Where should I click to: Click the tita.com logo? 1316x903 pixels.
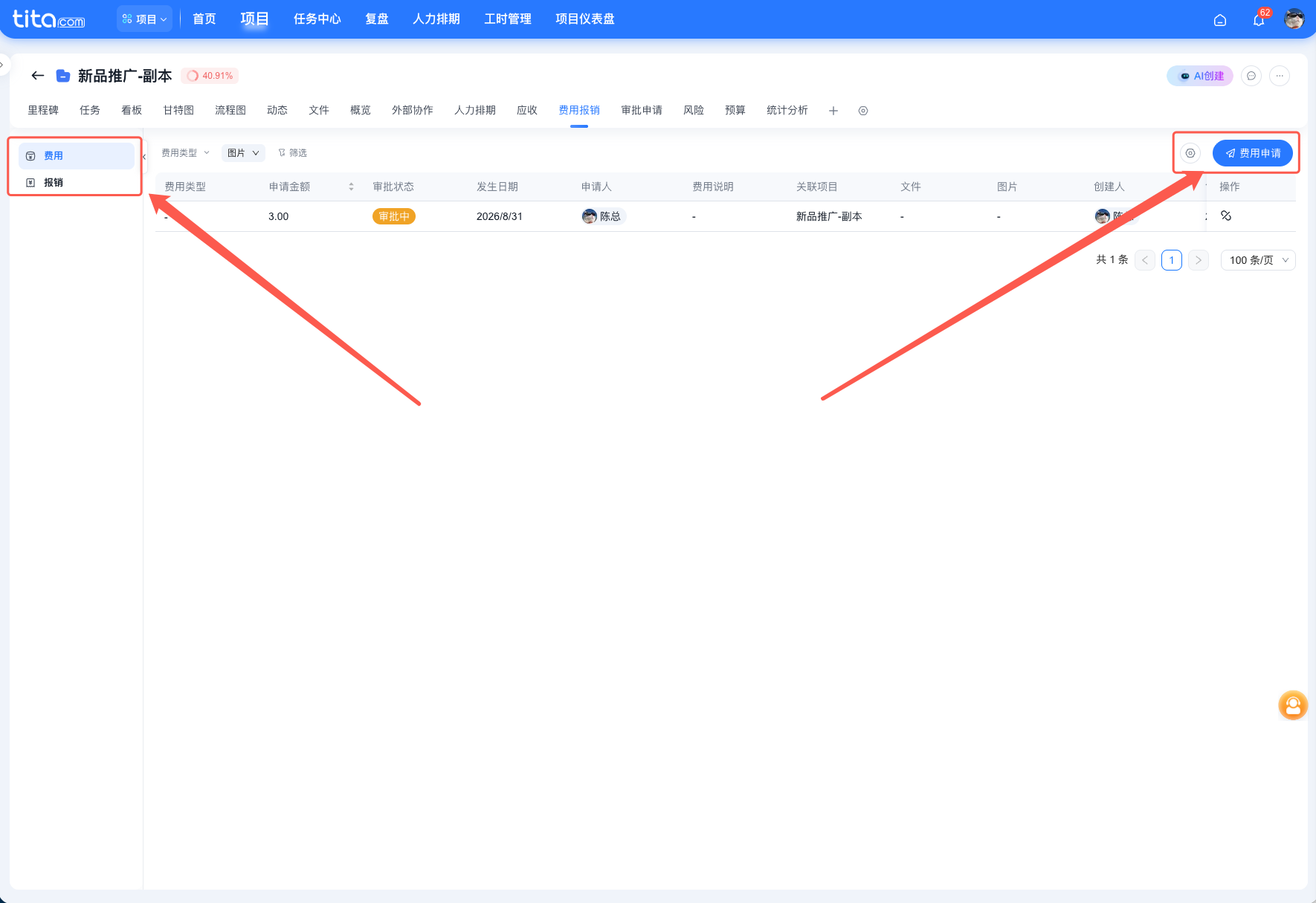pyautogui.click(x=49, y=19)
